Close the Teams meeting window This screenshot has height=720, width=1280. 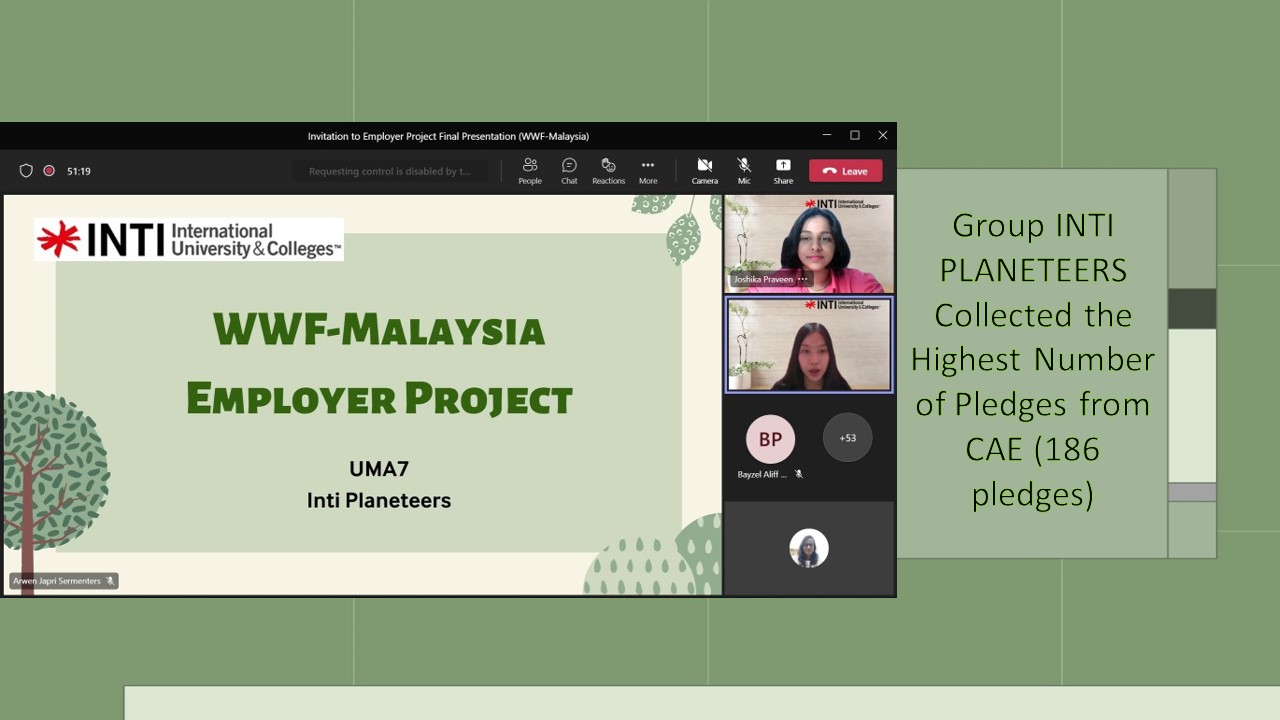(883, 135)
